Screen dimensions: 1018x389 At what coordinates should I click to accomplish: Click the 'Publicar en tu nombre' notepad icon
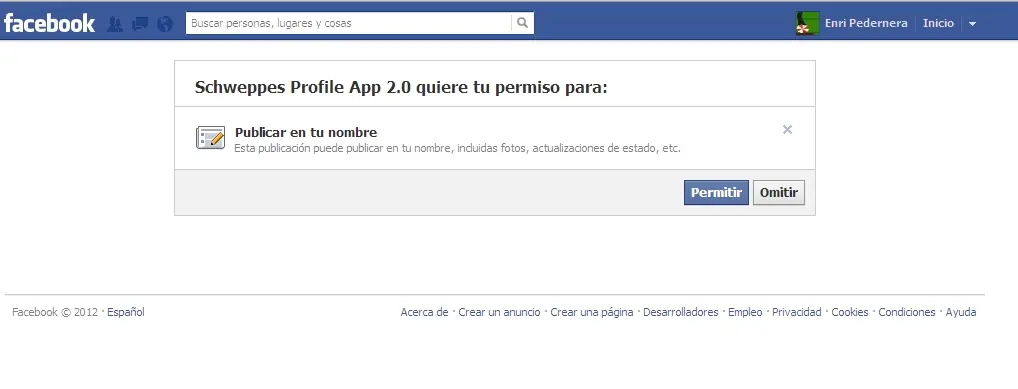coord(210,138)
